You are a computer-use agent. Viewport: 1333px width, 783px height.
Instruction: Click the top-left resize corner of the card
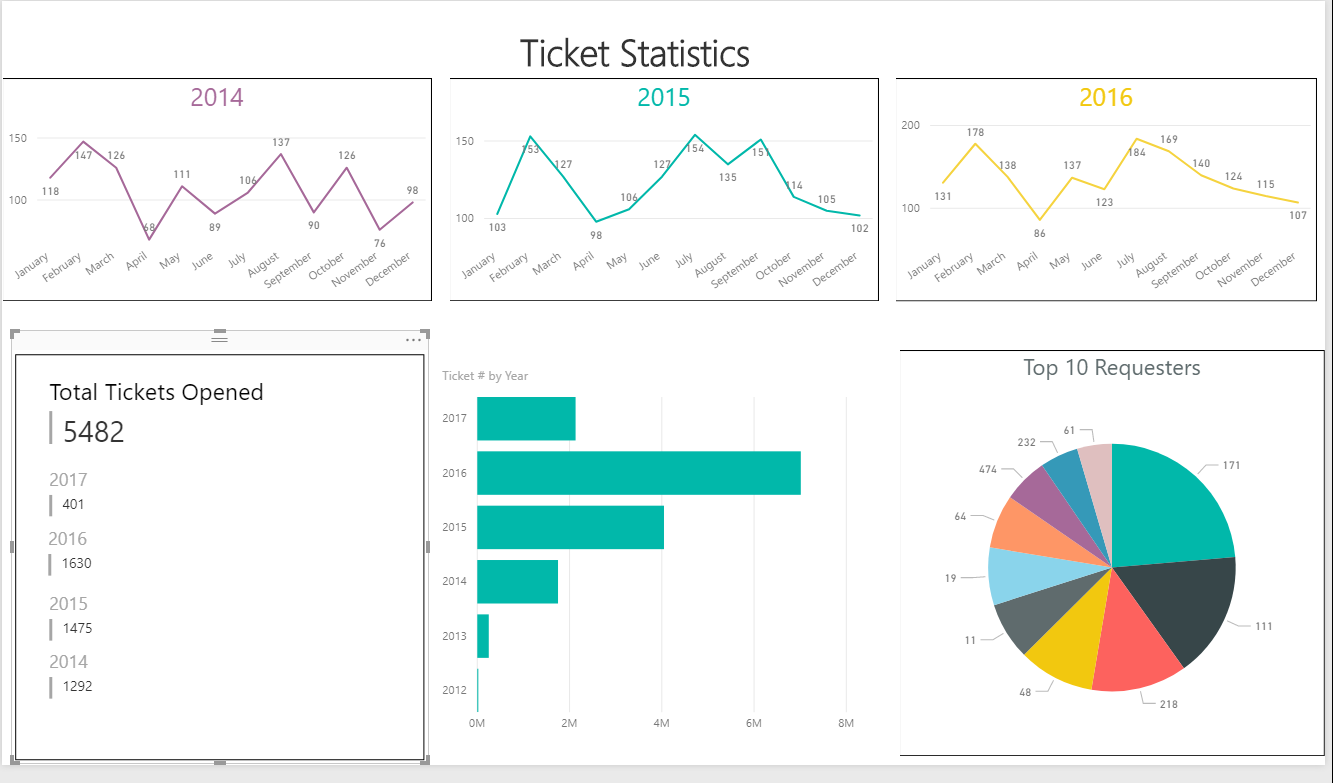14,334
